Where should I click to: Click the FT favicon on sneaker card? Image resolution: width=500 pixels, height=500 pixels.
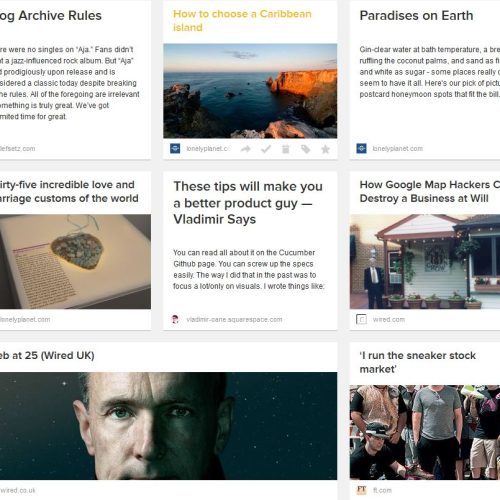361,490
